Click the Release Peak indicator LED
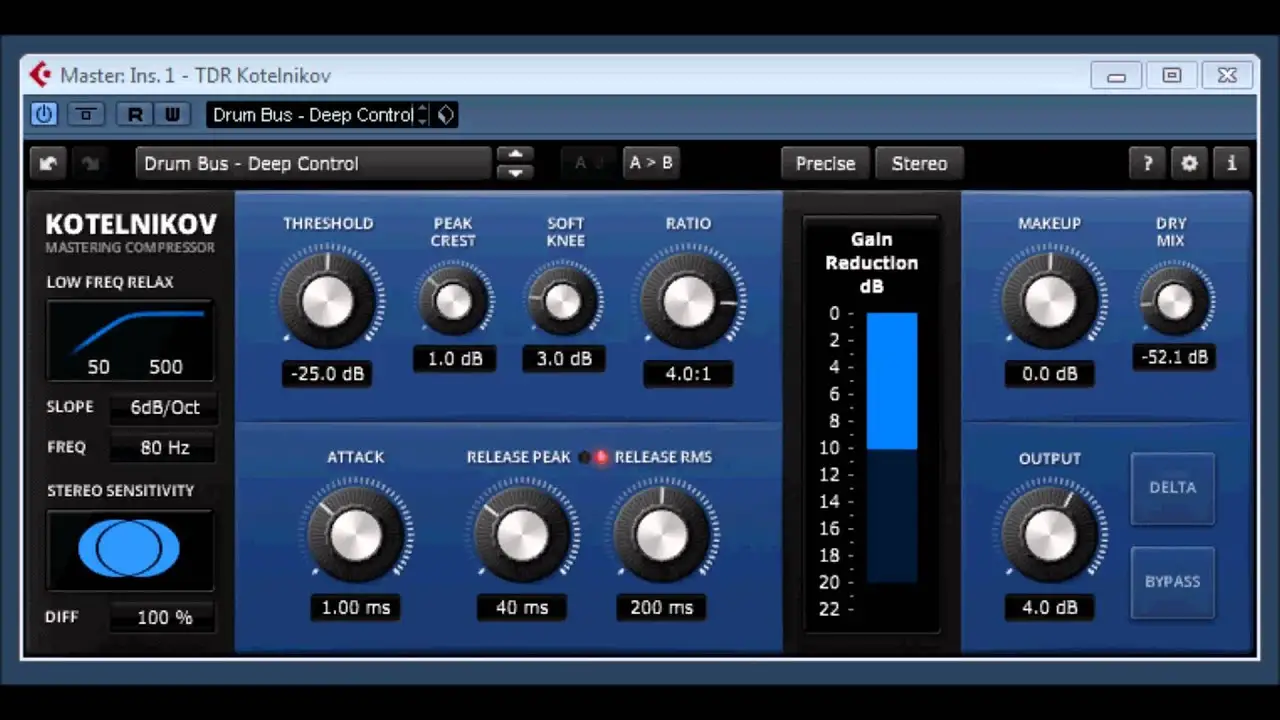 pos(585,457)
